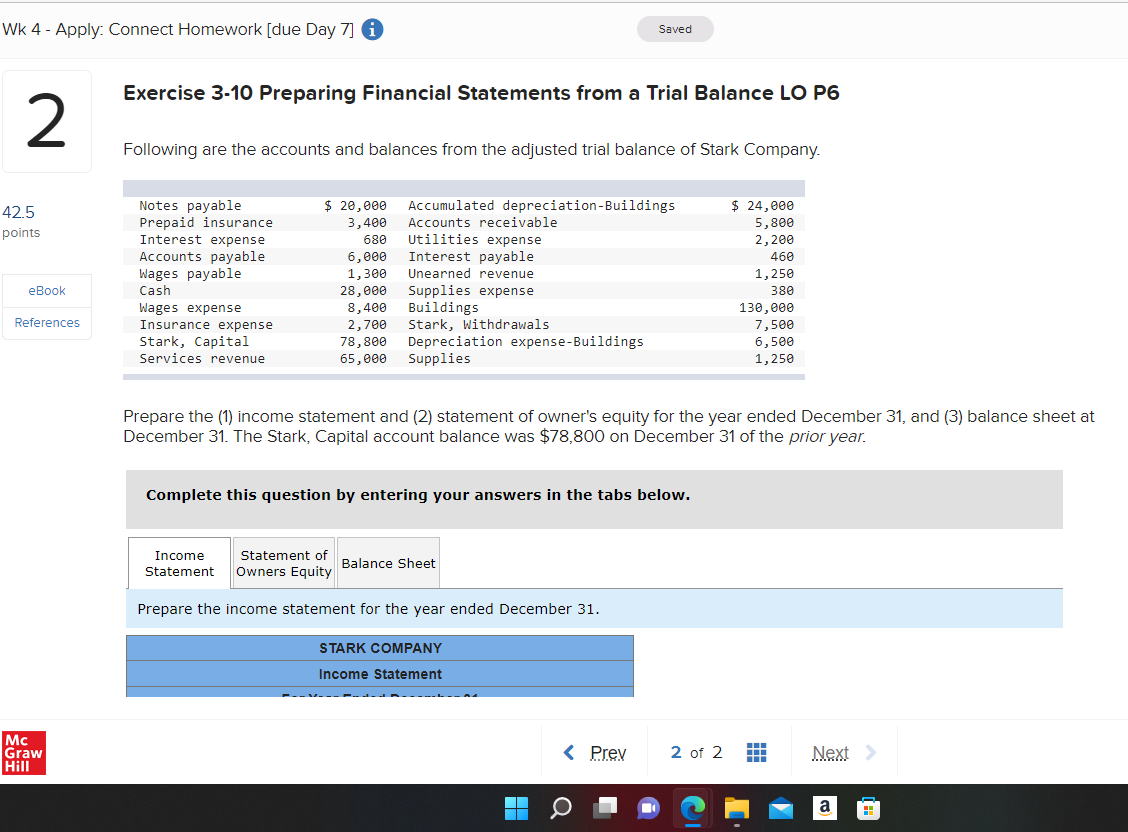1128x832 pixels.
Task: Click the Accounts receivable amount 5,800
Action: tap(774, 223)
